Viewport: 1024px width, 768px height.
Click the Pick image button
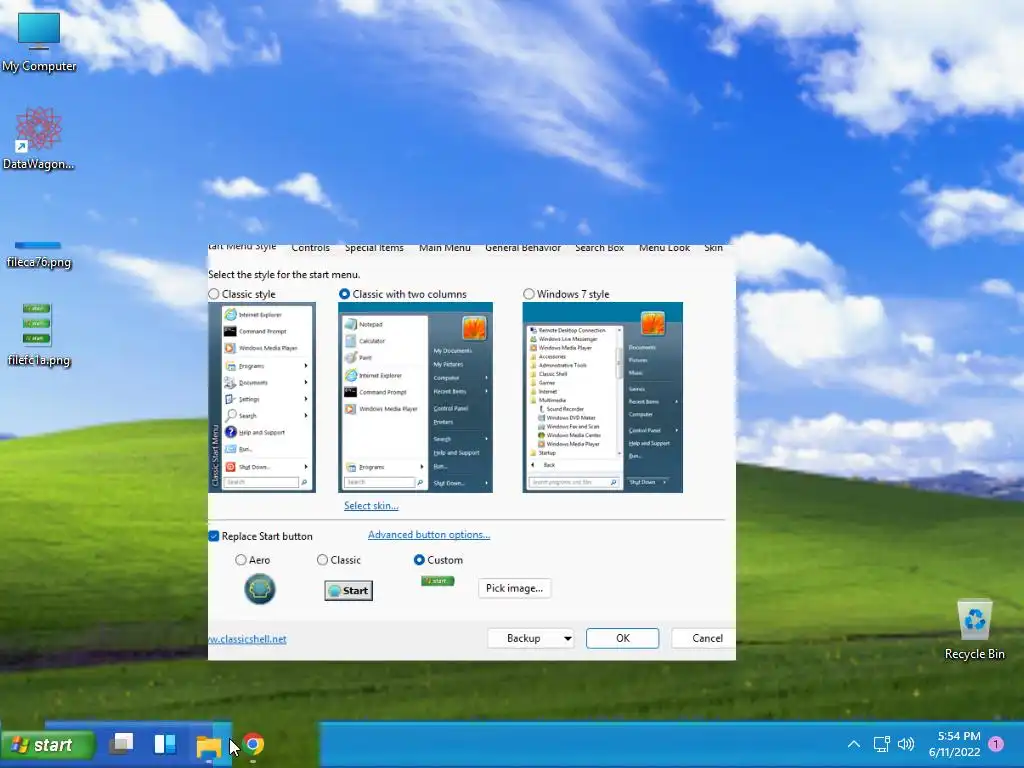(515, 588)
